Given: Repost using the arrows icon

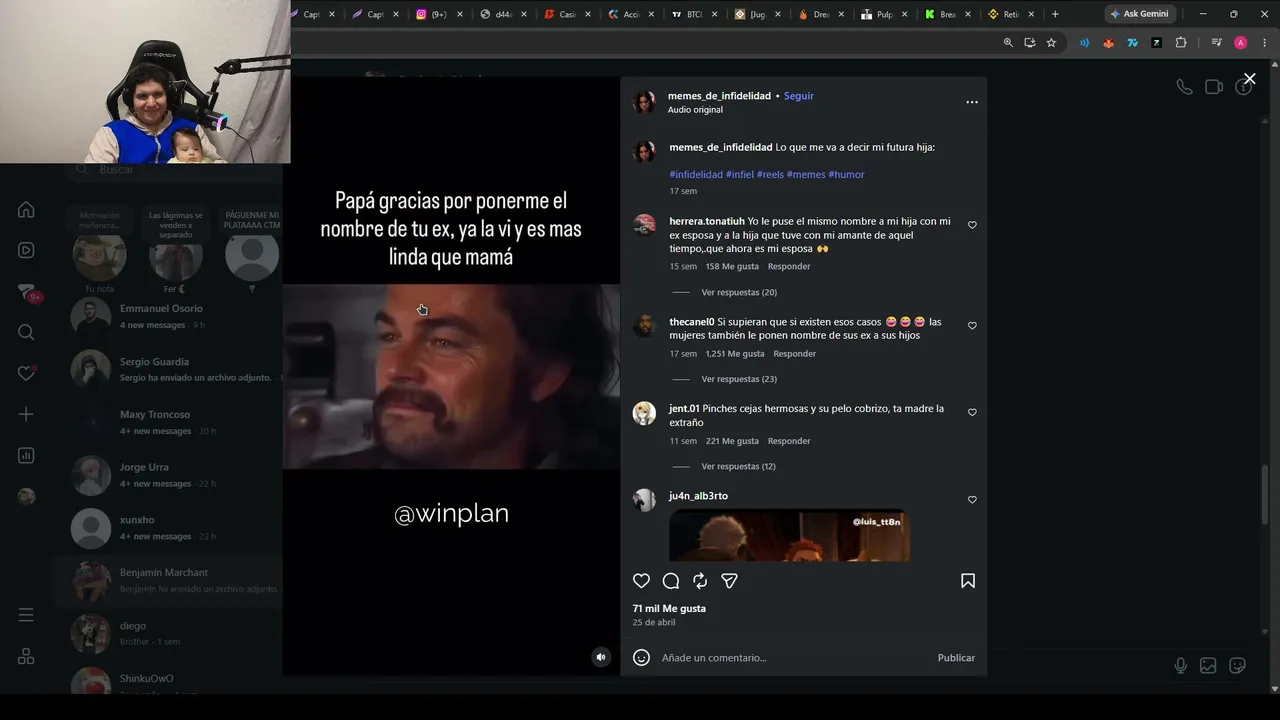Looking at the screenshot, I should point(700,581).
